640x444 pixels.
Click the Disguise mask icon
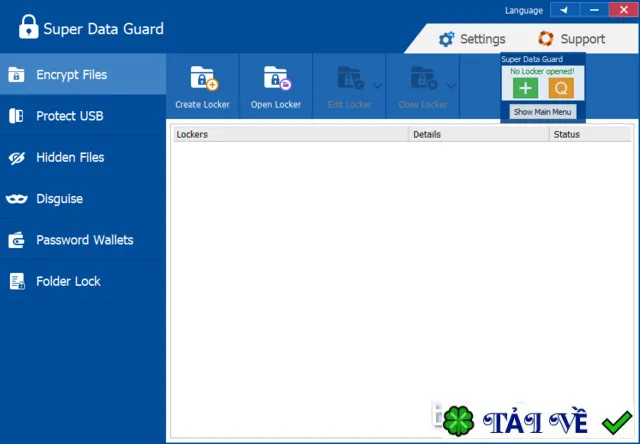tap(17, 199)
